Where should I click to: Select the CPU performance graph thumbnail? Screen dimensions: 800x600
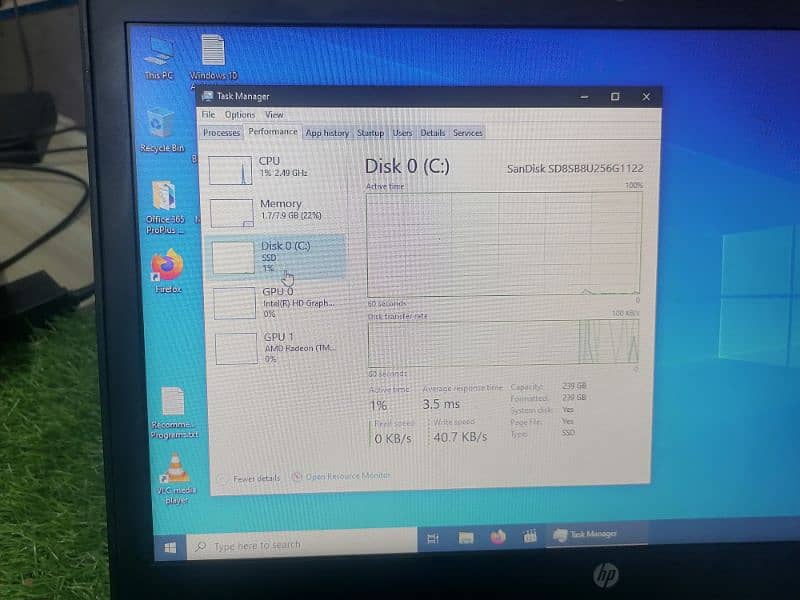232,170
